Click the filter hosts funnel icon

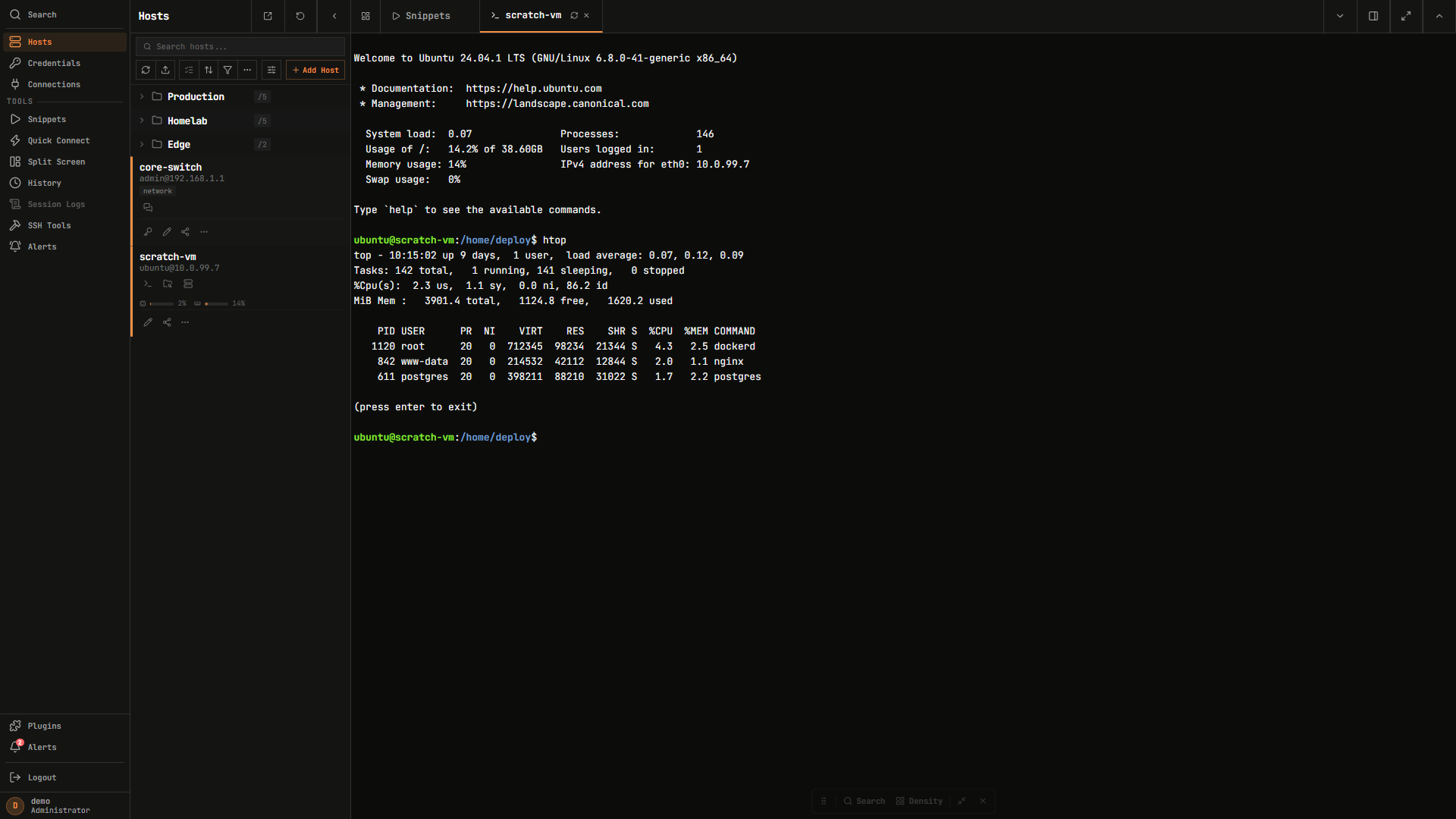(x=227, y=70)
